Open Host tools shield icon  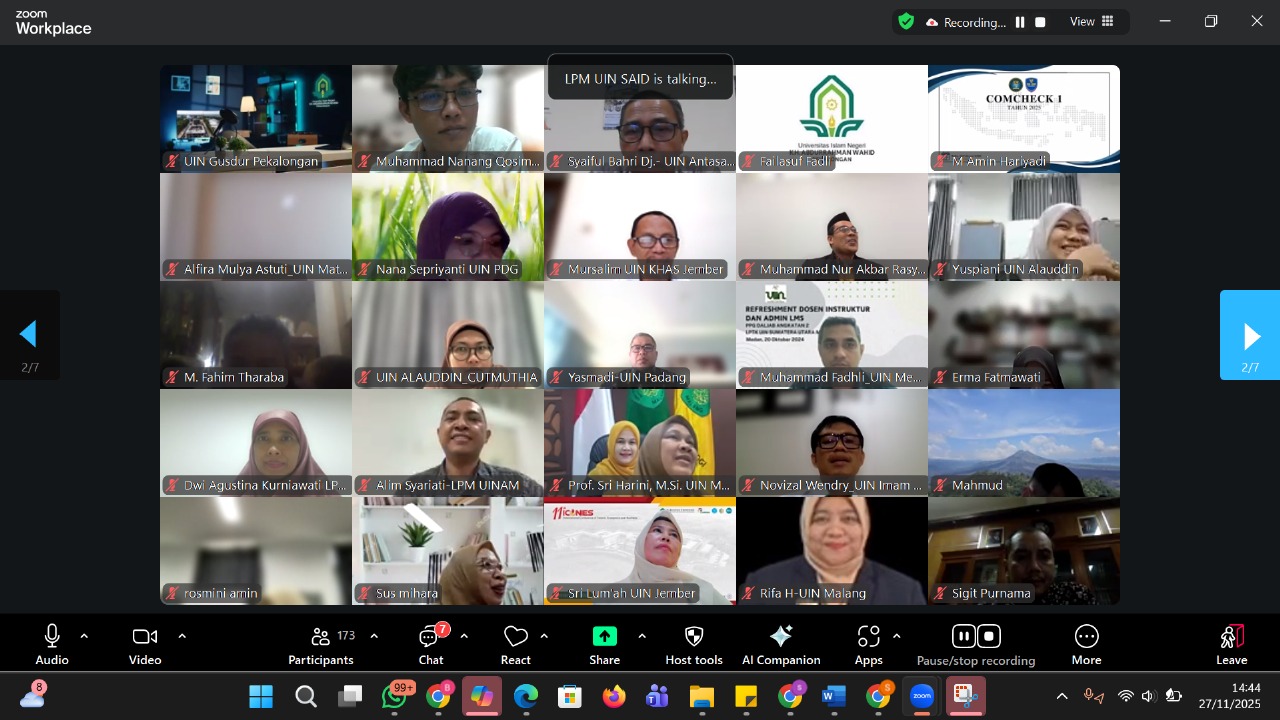[694, 644]
